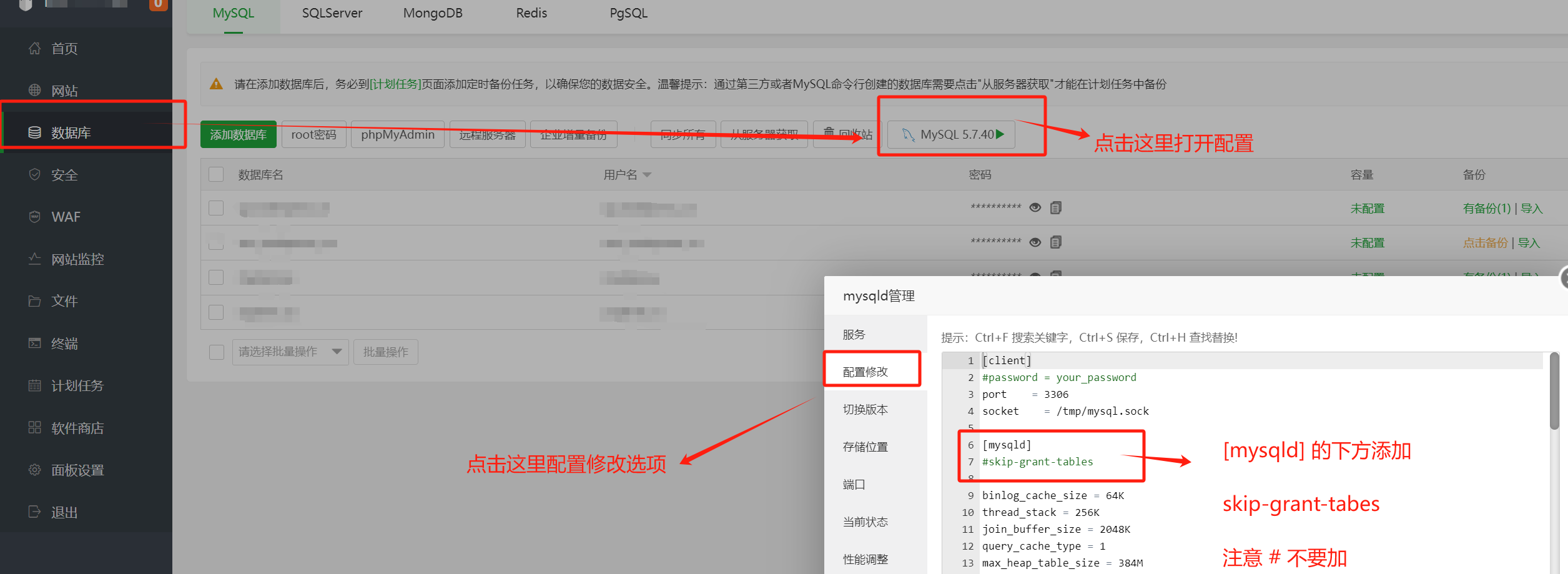Open phpMyAdmin button
This screenshot has height=574, width=1568.
point(398,134)
